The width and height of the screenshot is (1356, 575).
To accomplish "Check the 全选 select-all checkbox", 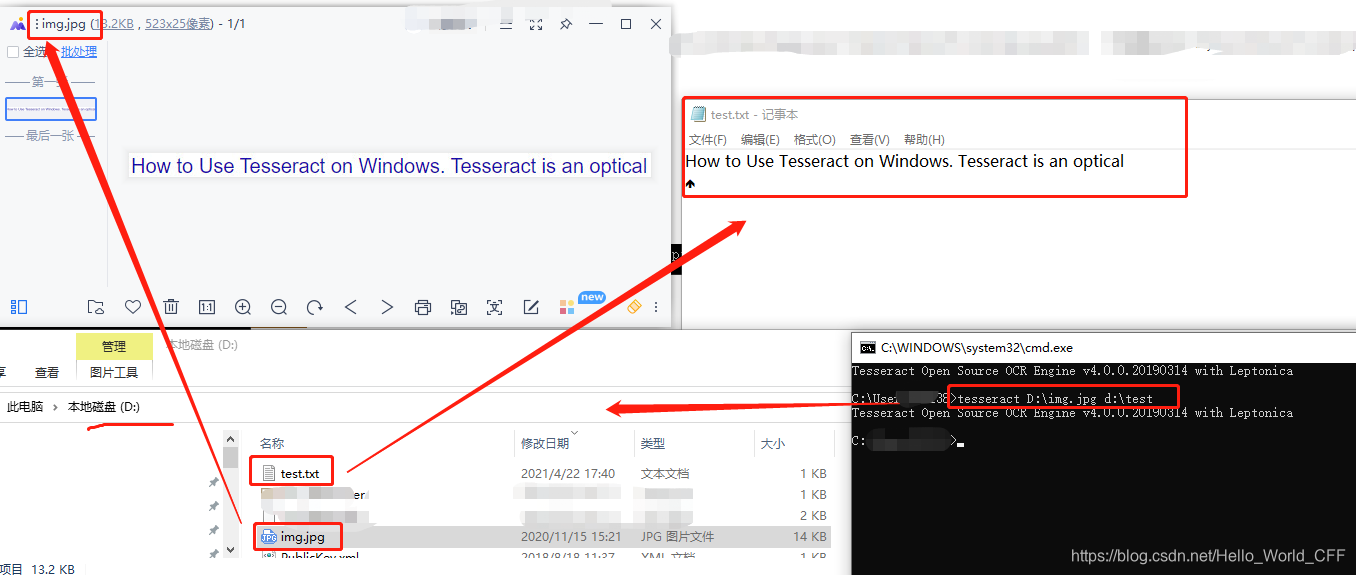I will click(13, 52).
